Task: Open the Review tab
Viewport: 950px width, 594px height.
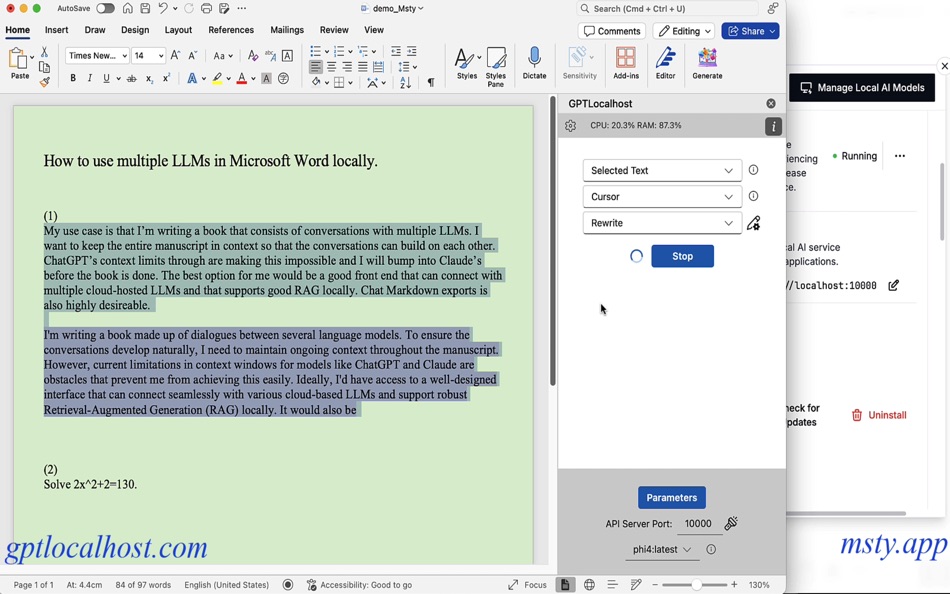Action: [334, 30]
